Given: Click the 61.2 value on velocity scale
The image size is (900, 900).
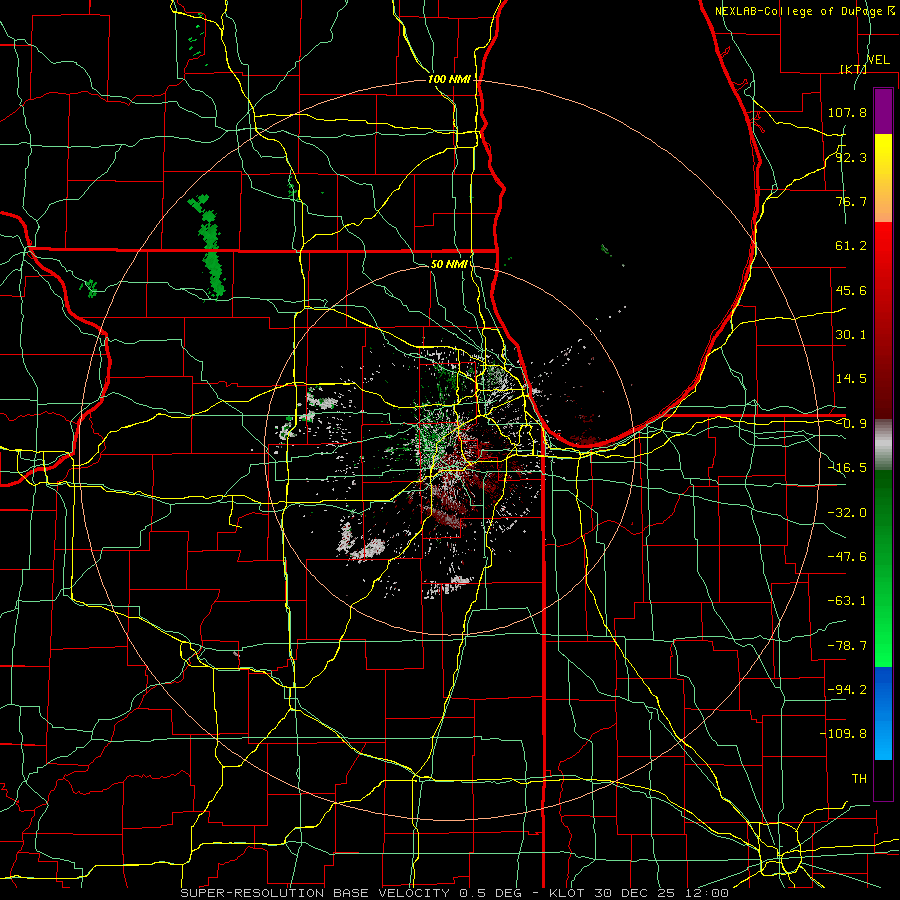Looking at the screenshot, I should (x=851, y=246).
